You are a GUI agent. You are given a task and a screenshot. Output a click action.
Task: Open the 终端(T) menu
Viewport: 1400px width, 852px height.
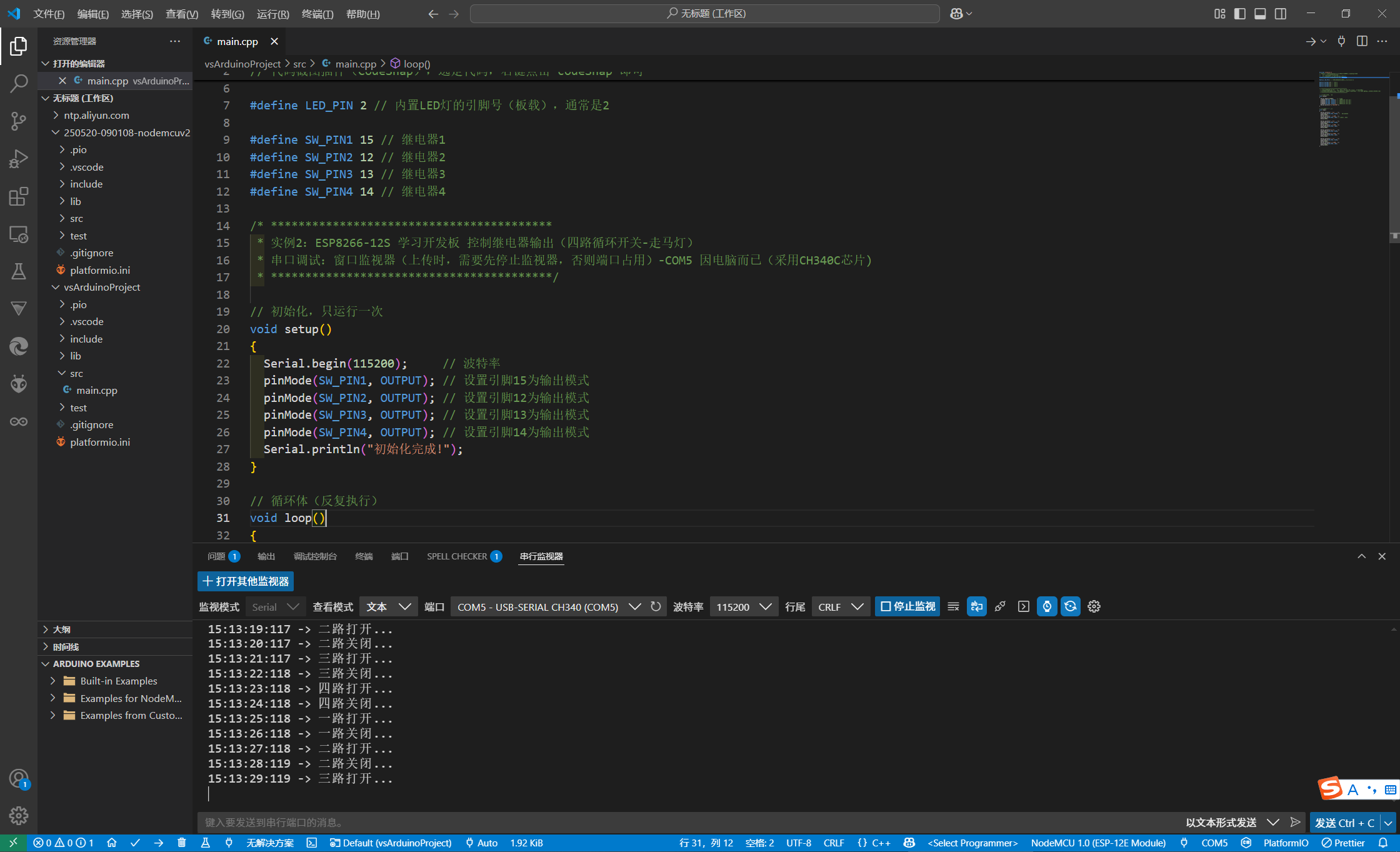317,14
